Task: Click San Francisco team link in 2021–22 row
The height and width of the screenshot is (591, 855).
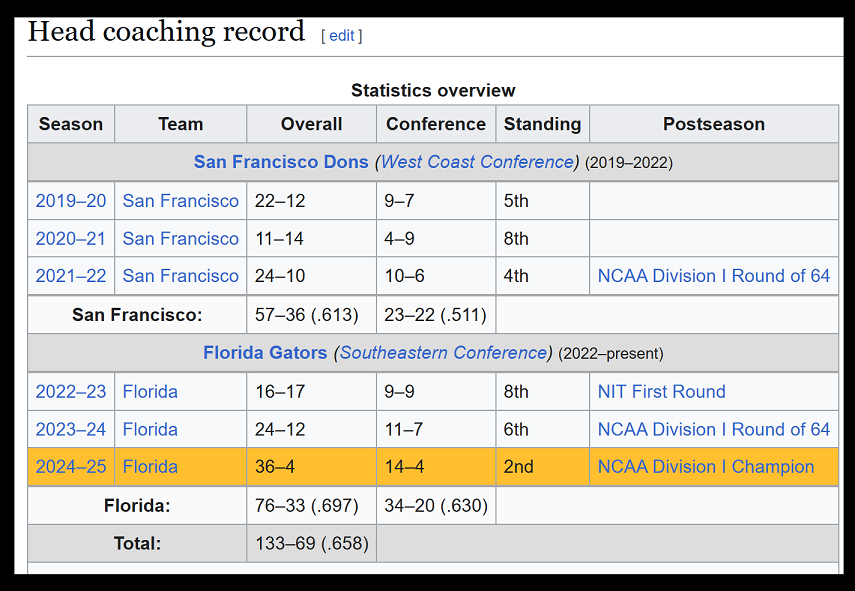Action: point(180,276)
